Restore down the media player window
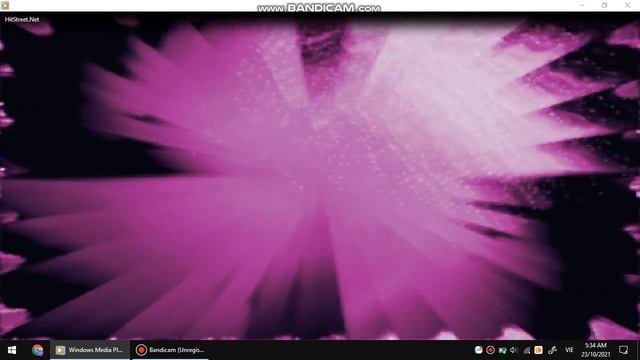 [x=604, y=5]
